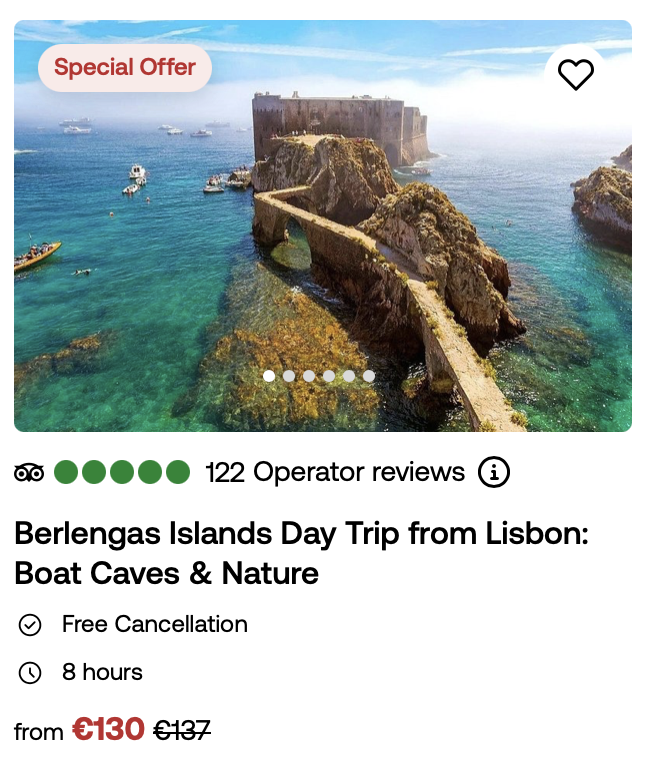Viewport: 648px width, 764px height.
Task: Click the crossed-out €137 original price
Action: click(181, 731)
